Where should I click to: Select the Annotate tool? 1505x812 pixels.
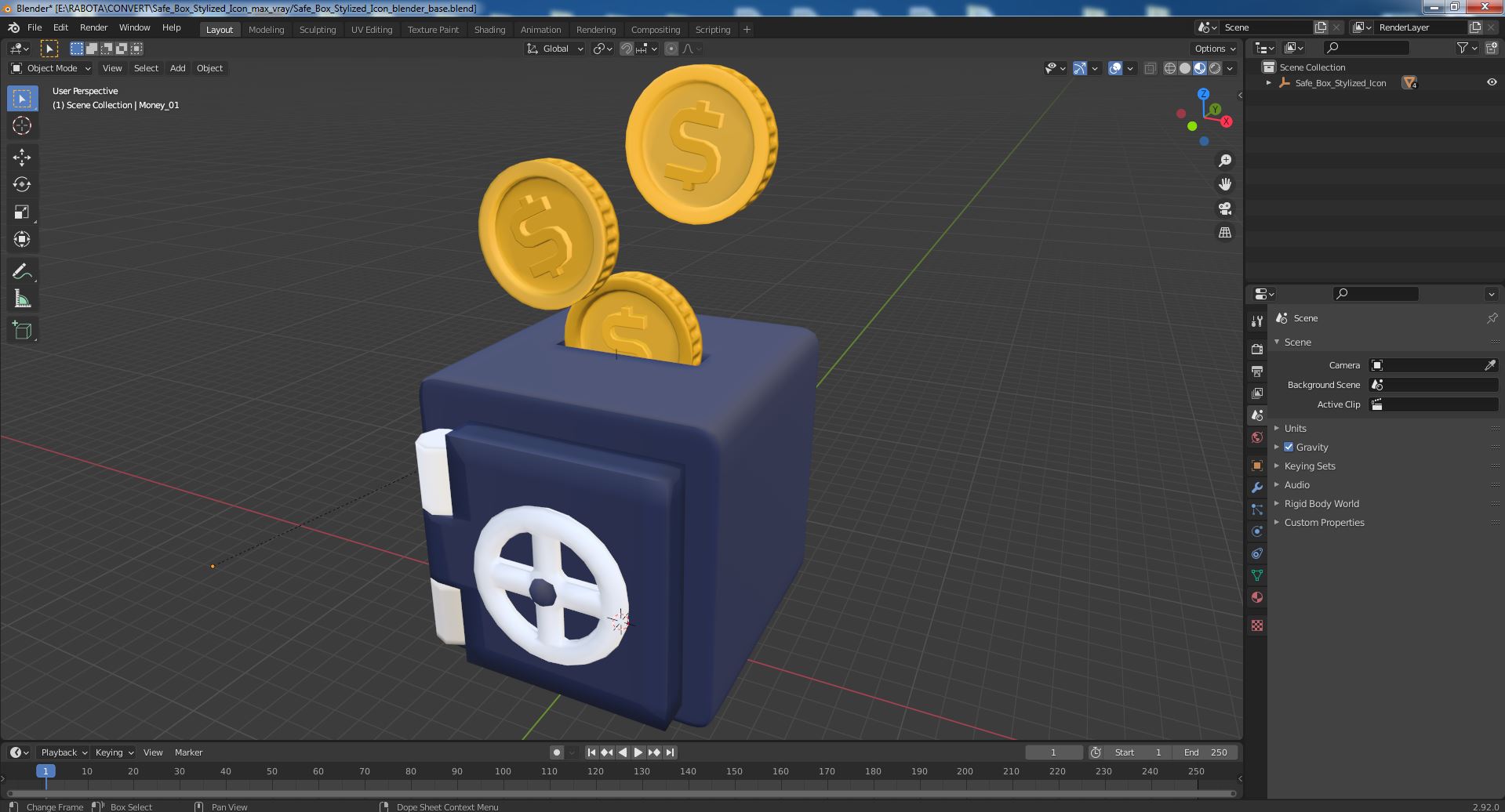(22, 272)
